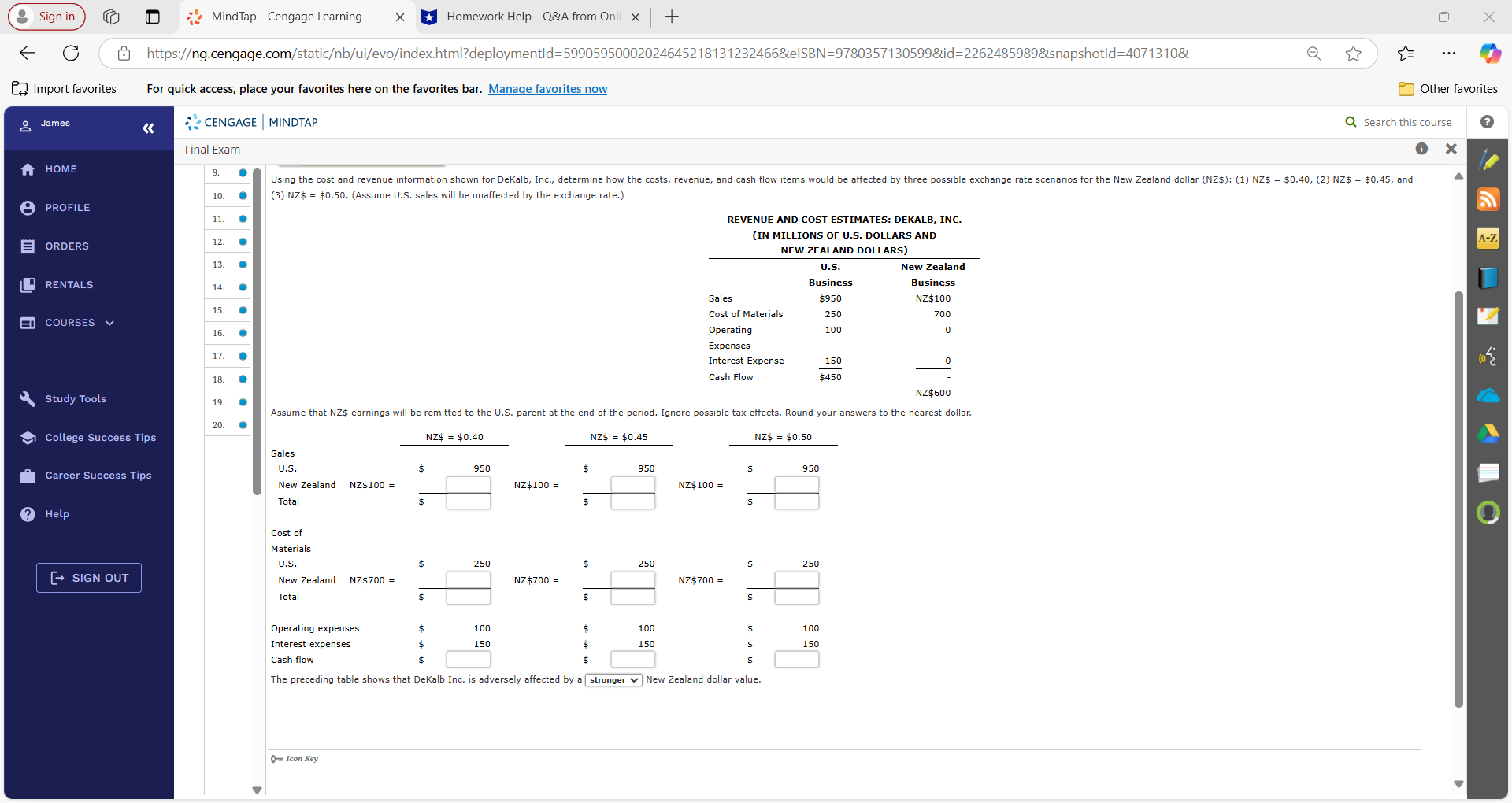Click the browser address bar URL
The height and width of the screenshot is (803, 1512).
click(x=667, y=54)
